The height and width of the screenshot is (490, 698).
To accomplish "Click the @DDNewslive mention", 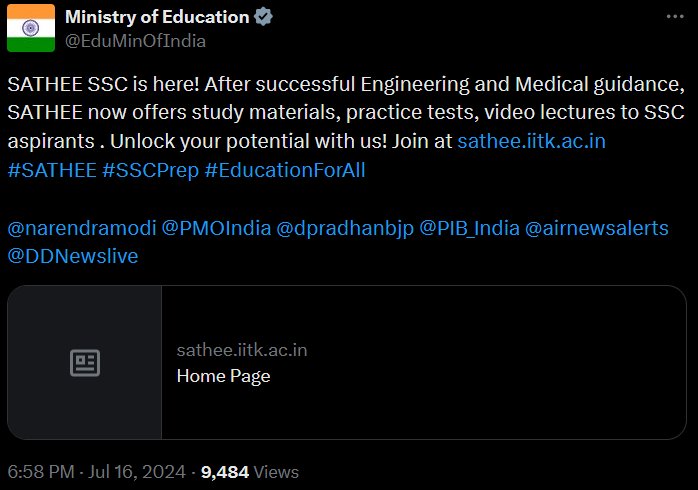I will 73,256.
